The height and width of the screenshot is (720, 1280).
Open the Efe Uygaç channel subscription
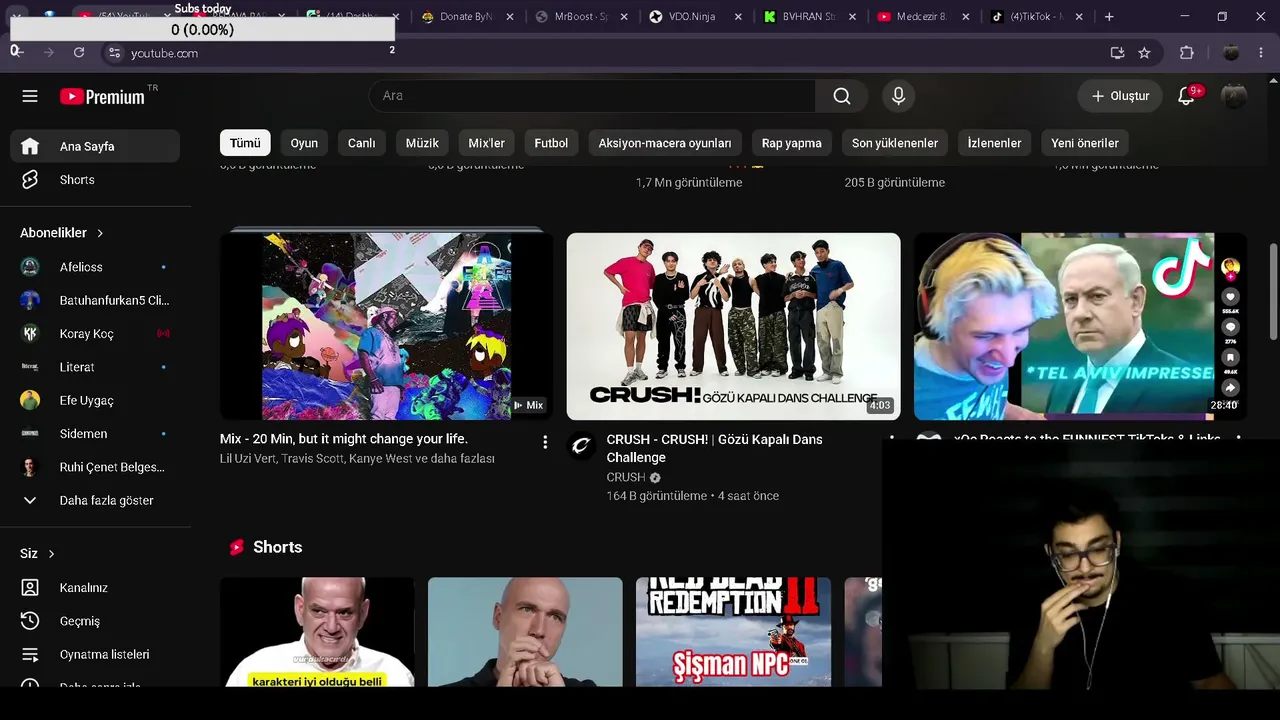pyautogui.click(x=95, y=401)
